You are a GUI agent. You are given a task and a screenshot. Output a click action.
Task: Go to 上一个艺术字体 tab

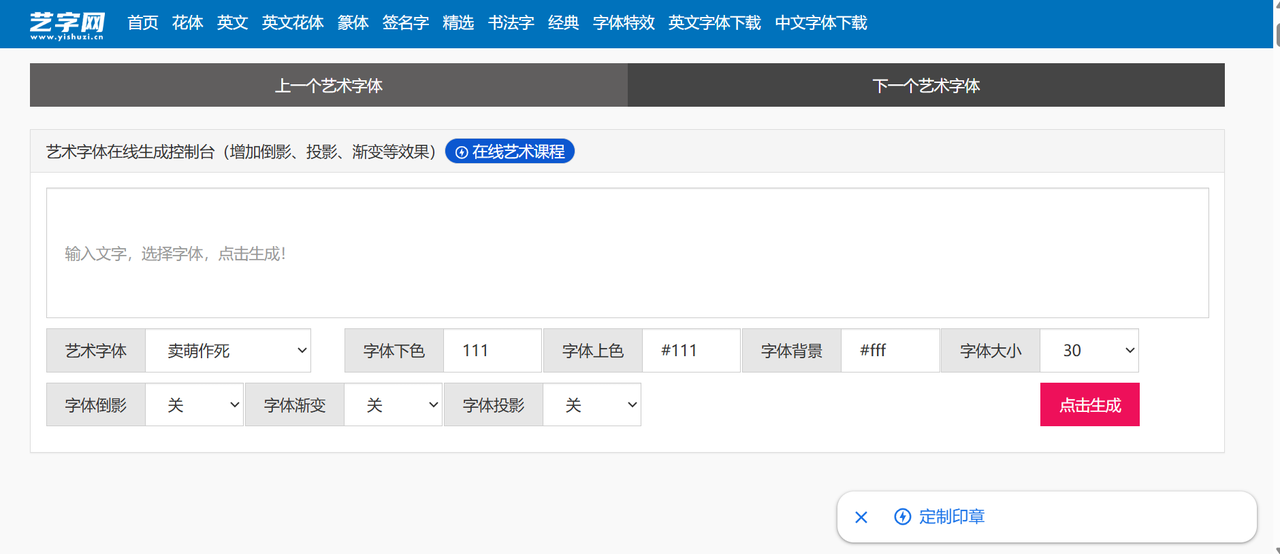pos(329,86)
